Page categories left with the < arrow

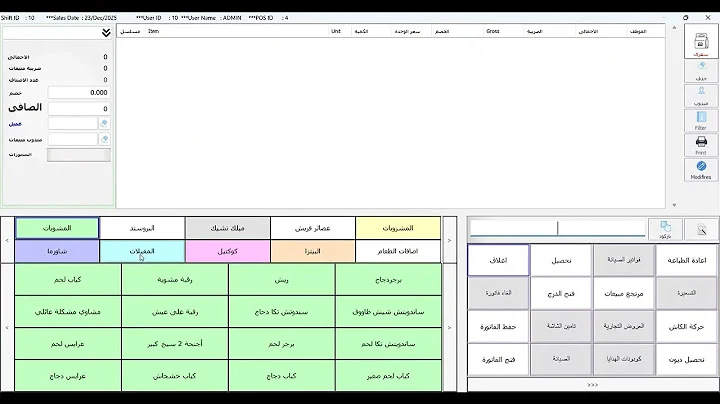7,240
